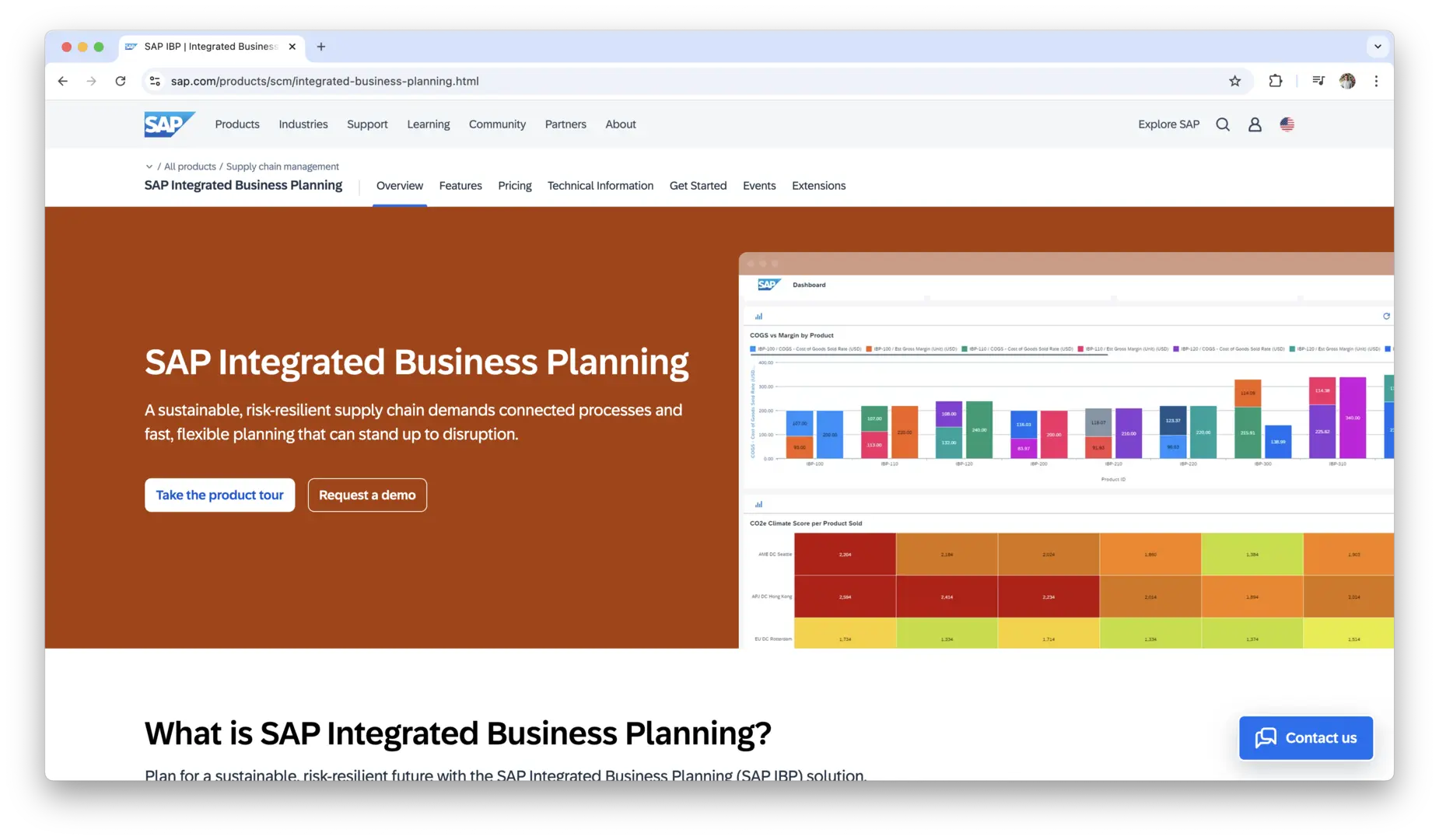This screenshot has height=840, width=1439.
Task: Open the Events tab
Action: 759,186
